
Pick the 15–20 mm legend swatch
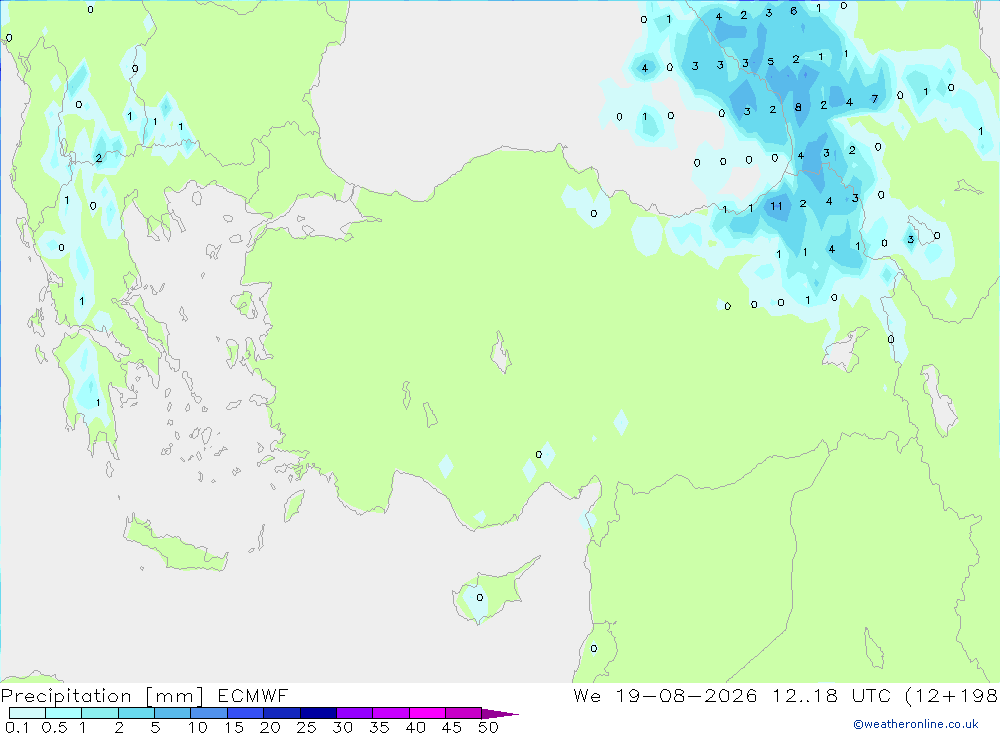[x=246, y=713]
